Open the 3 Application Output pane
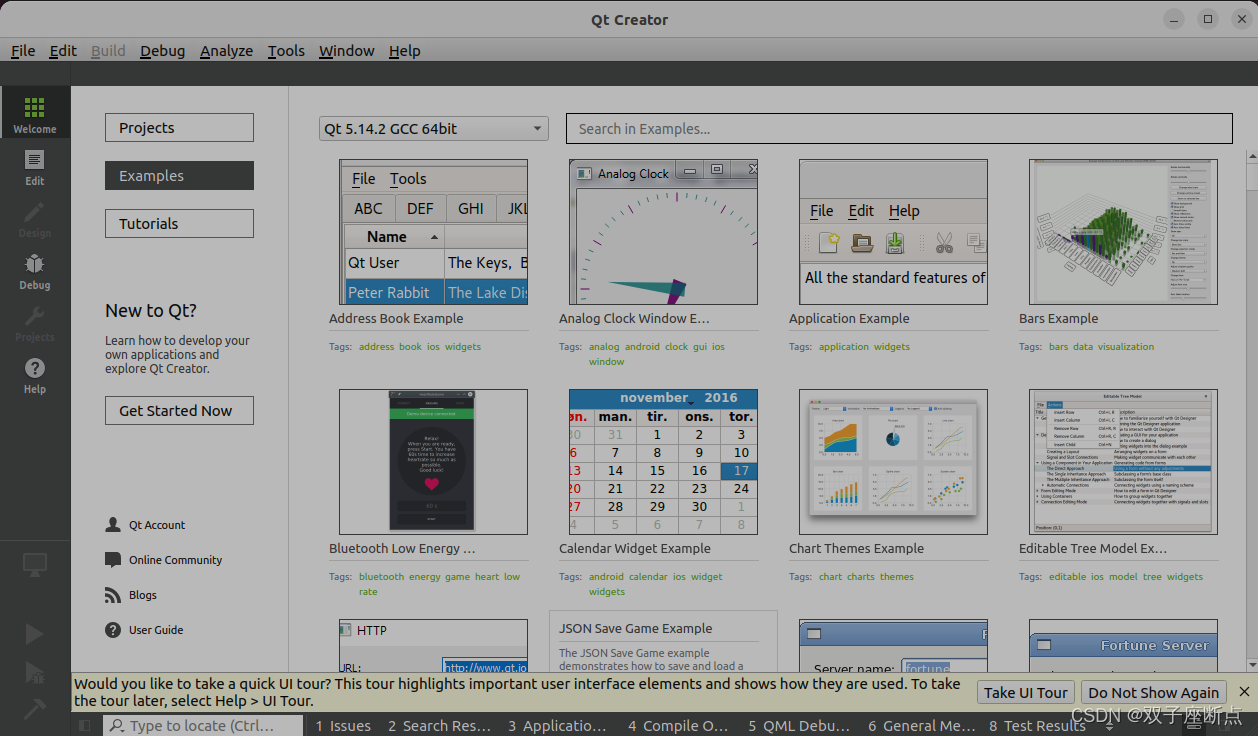 [x=557, y=726]
